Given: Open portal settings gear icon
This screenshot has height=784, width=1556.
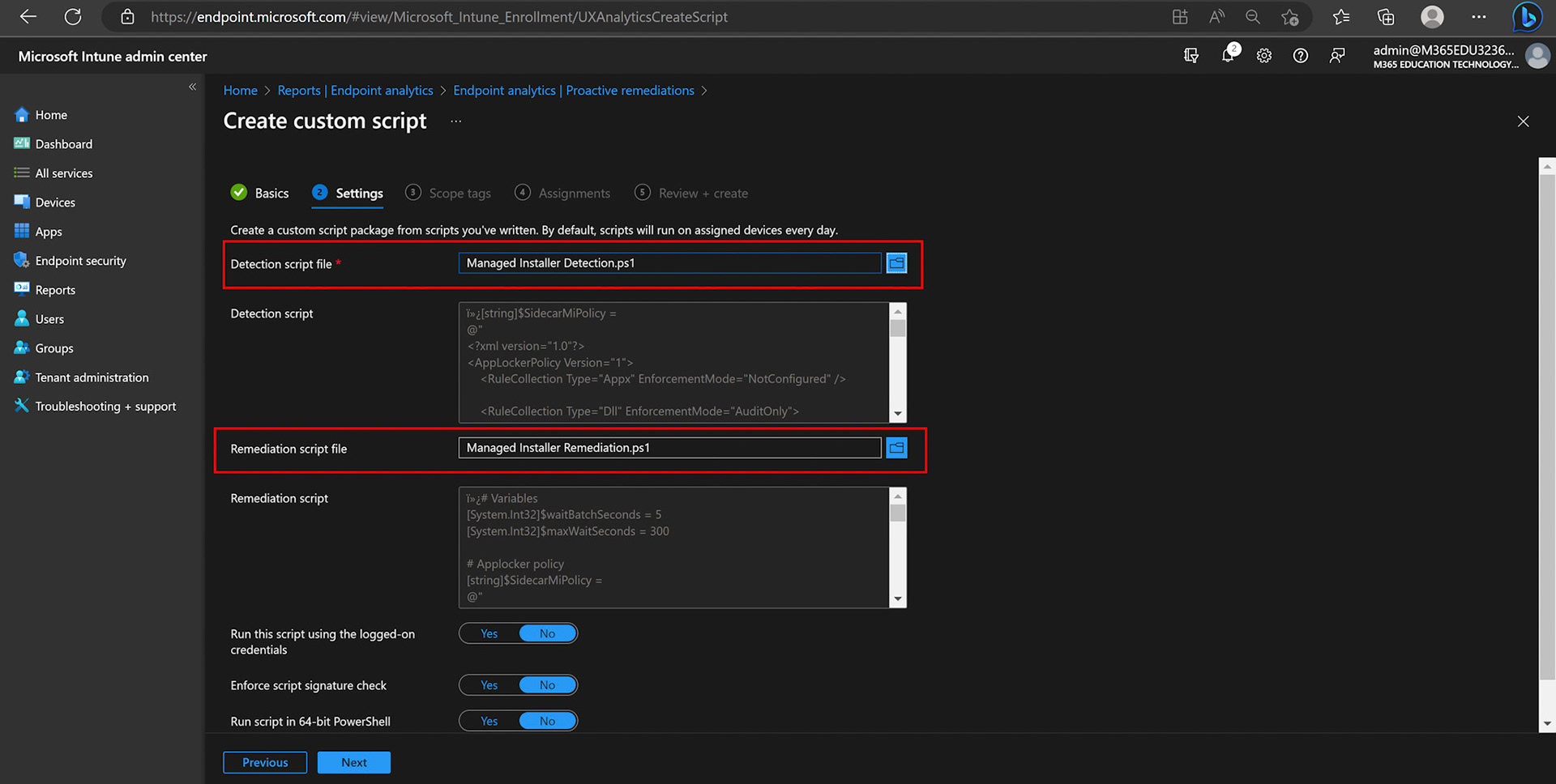Looking at the screenshot, I should 1264,55.
